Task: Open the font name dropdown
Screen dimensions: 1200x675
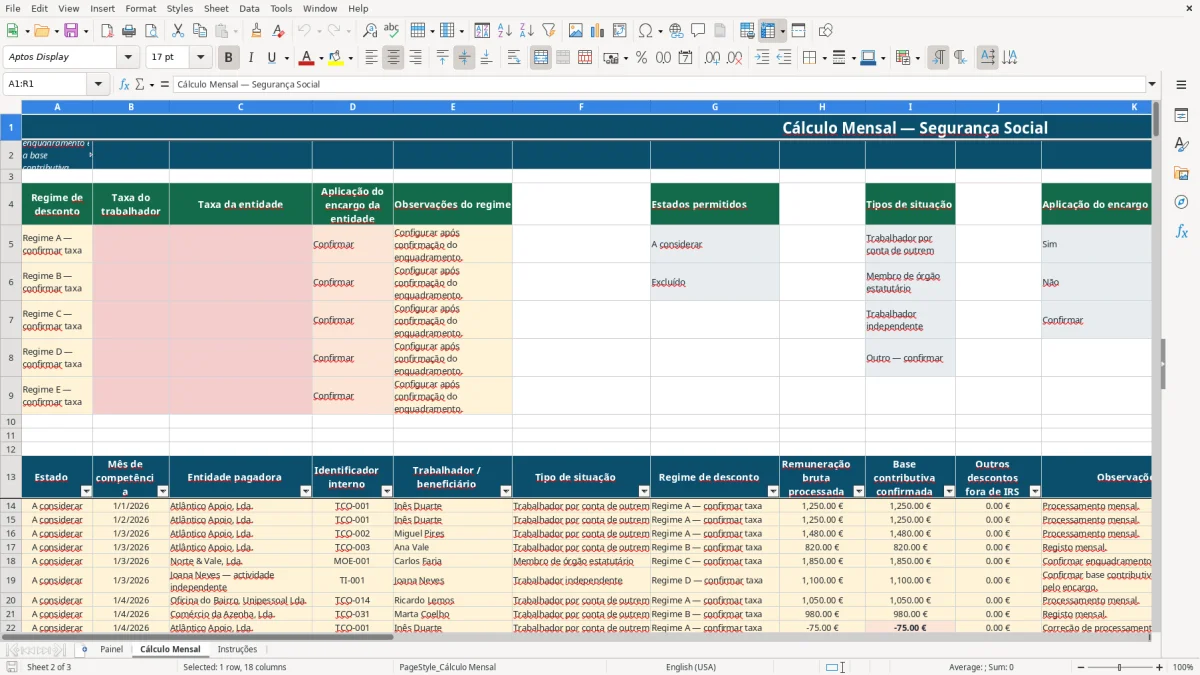Action: point(127,57)
